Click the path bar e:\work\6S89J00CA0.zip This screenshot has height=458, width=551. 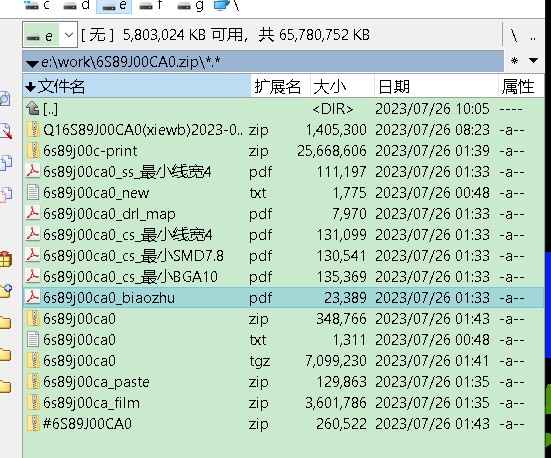coord(263,62)
